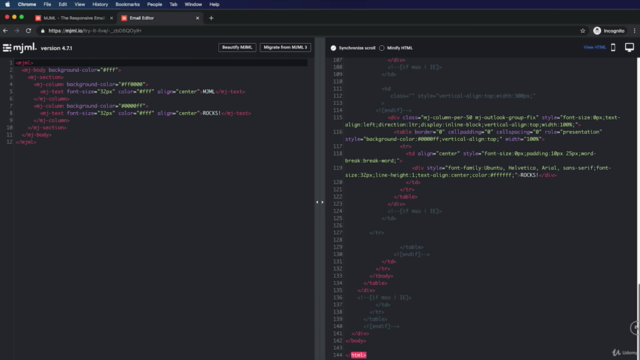Open the History menu
This screenshot has height=360, width=640.
(100, 4)
